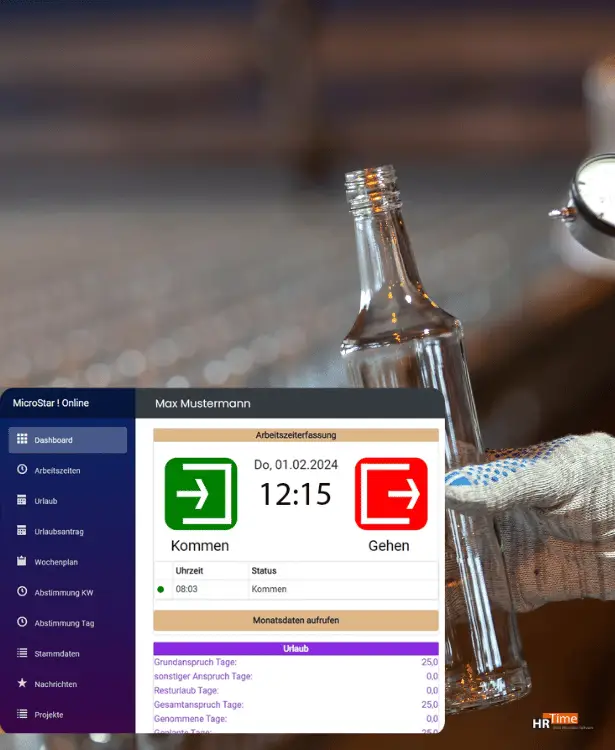Click the sonstiger Anspruch Tage label
The width and height of the screenshot is (615, 750).
tap(203, 676)
